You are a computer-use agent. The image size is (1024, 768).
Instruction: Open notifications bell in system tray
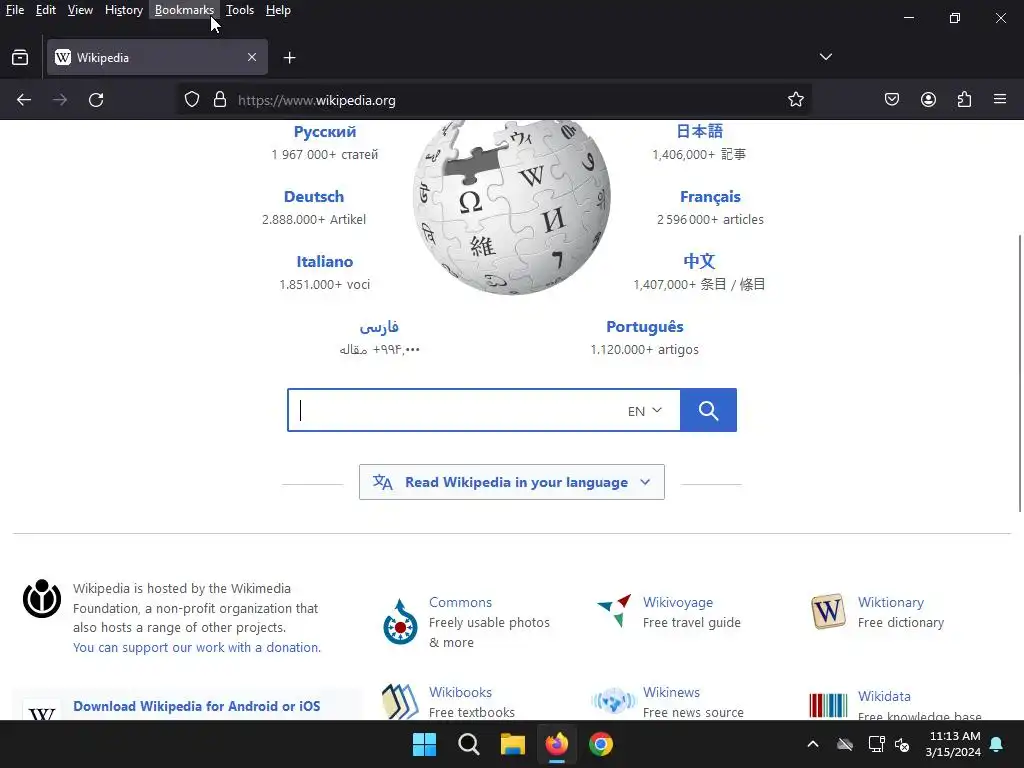click(997, 744)
